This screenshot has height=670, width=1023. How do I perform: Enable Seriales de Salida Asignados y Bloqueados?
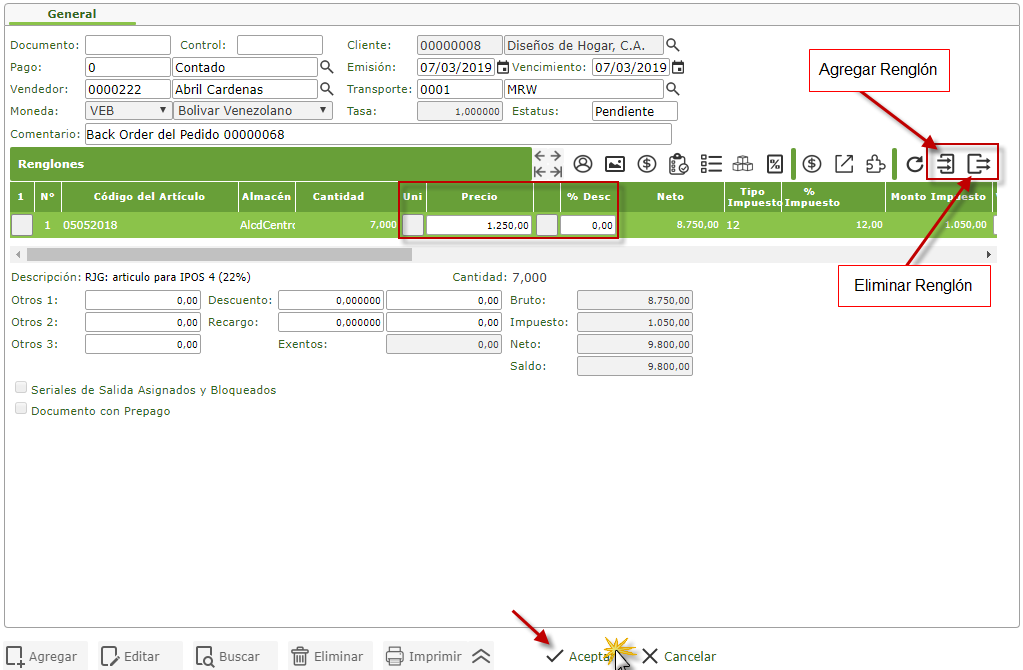21,389
